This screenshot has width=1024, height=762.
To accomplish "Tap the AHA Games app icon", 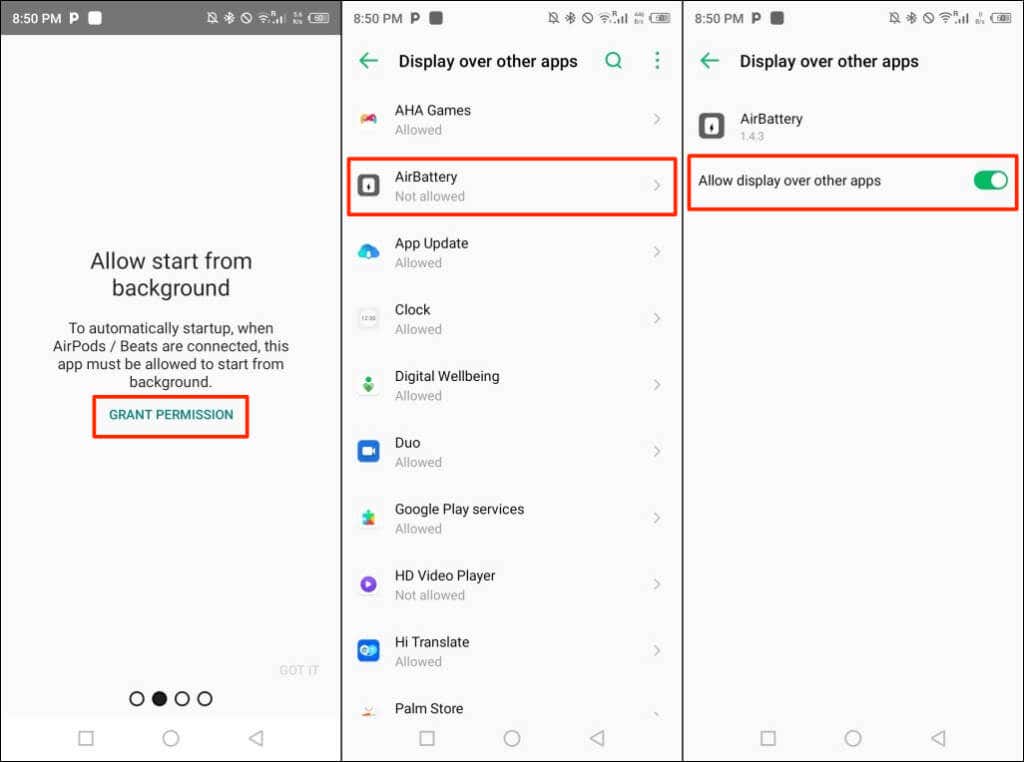I will click(x=368, y=119).
